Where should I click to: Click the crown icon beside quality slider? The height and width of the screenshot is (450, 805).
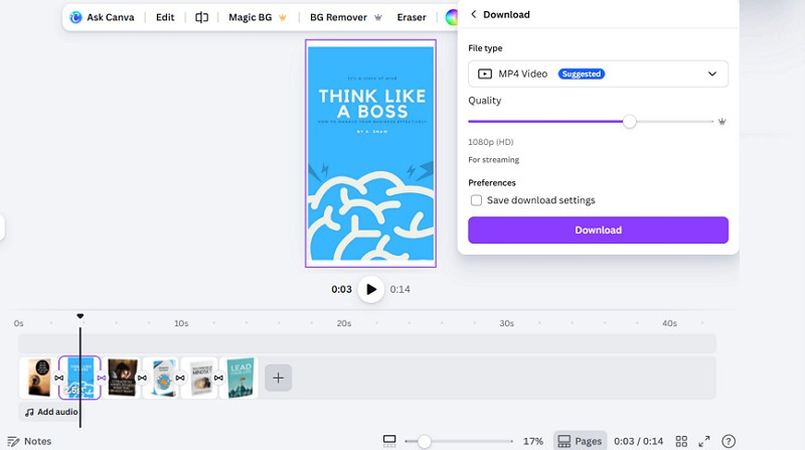pyautogui.click(x=722, y=122)
